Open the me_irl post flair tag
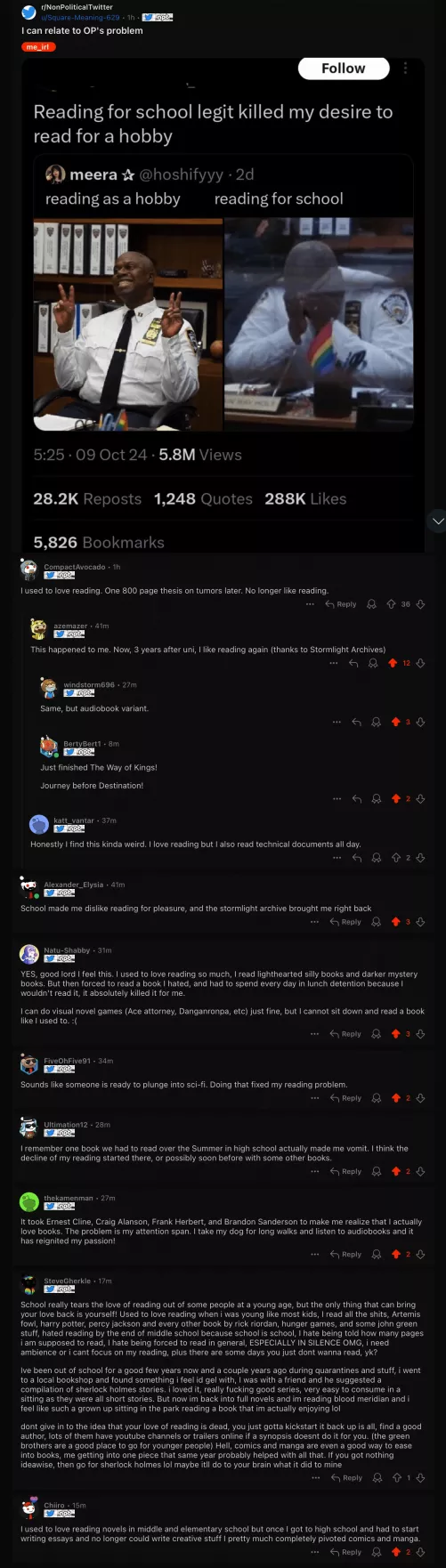Image resolution: width=446 pixels, height=1568 pixels. coord(38,47)
